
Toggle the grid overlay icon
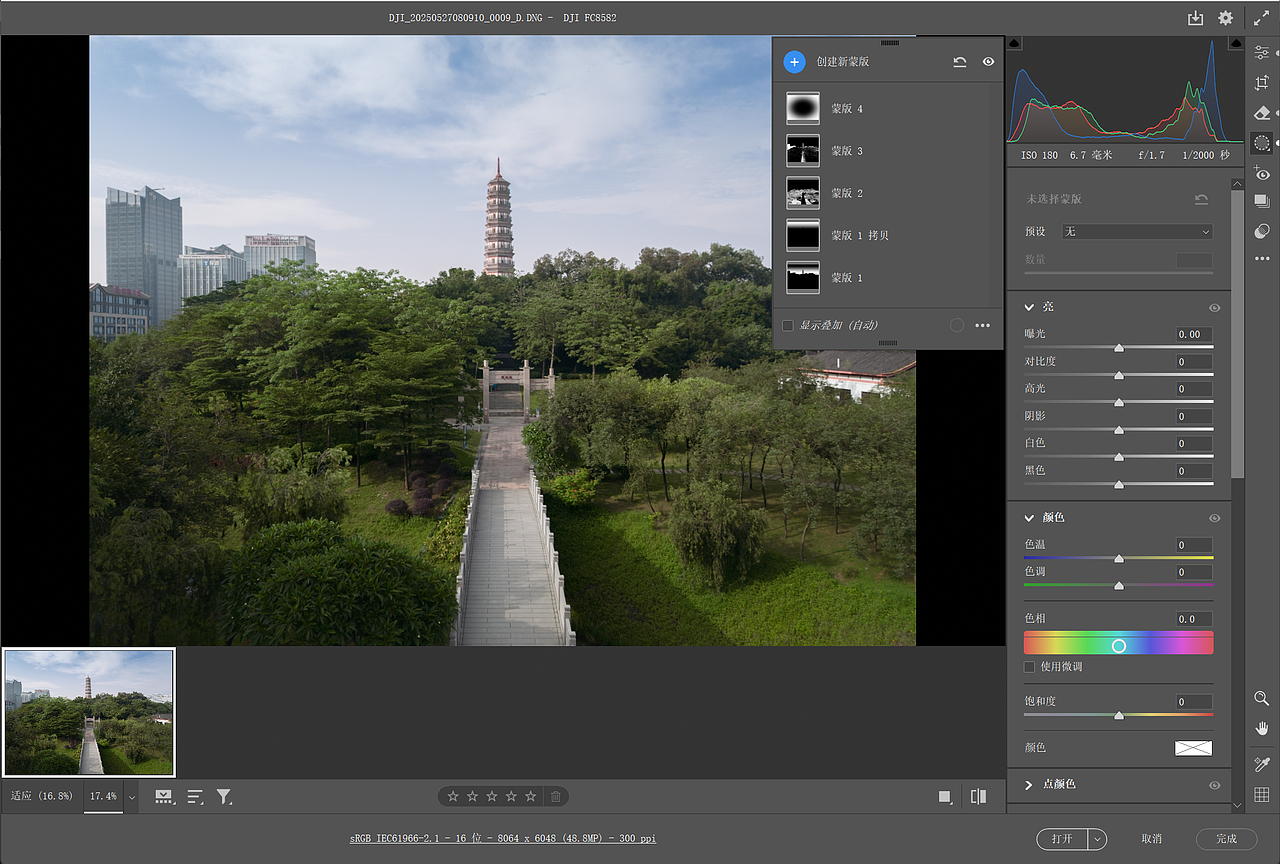(x=1262, y=795)
